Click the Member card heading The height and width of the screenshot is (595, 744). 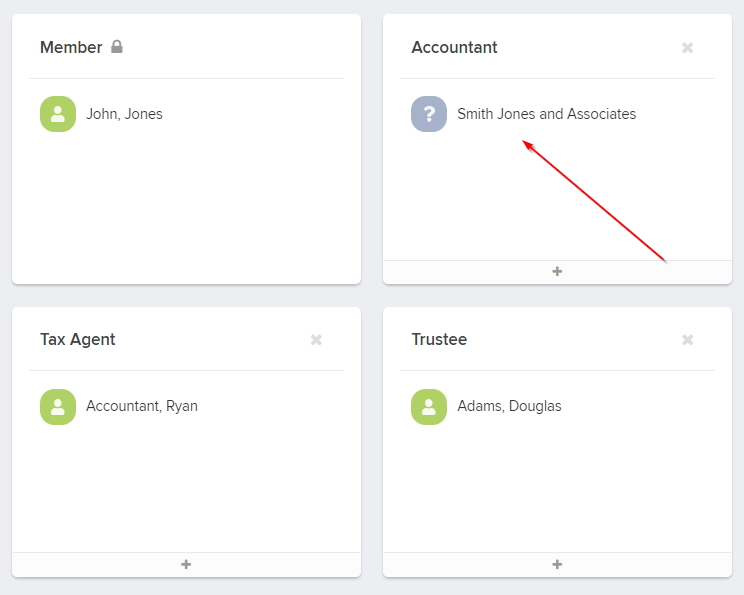pos(71,47)
